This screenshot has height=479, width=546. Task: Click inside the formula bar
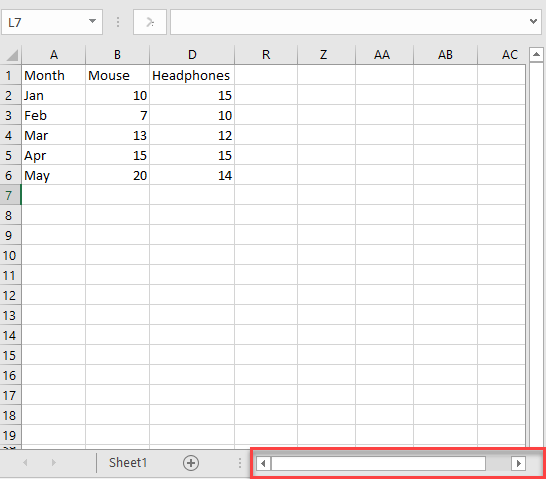(x=348, y=22)
